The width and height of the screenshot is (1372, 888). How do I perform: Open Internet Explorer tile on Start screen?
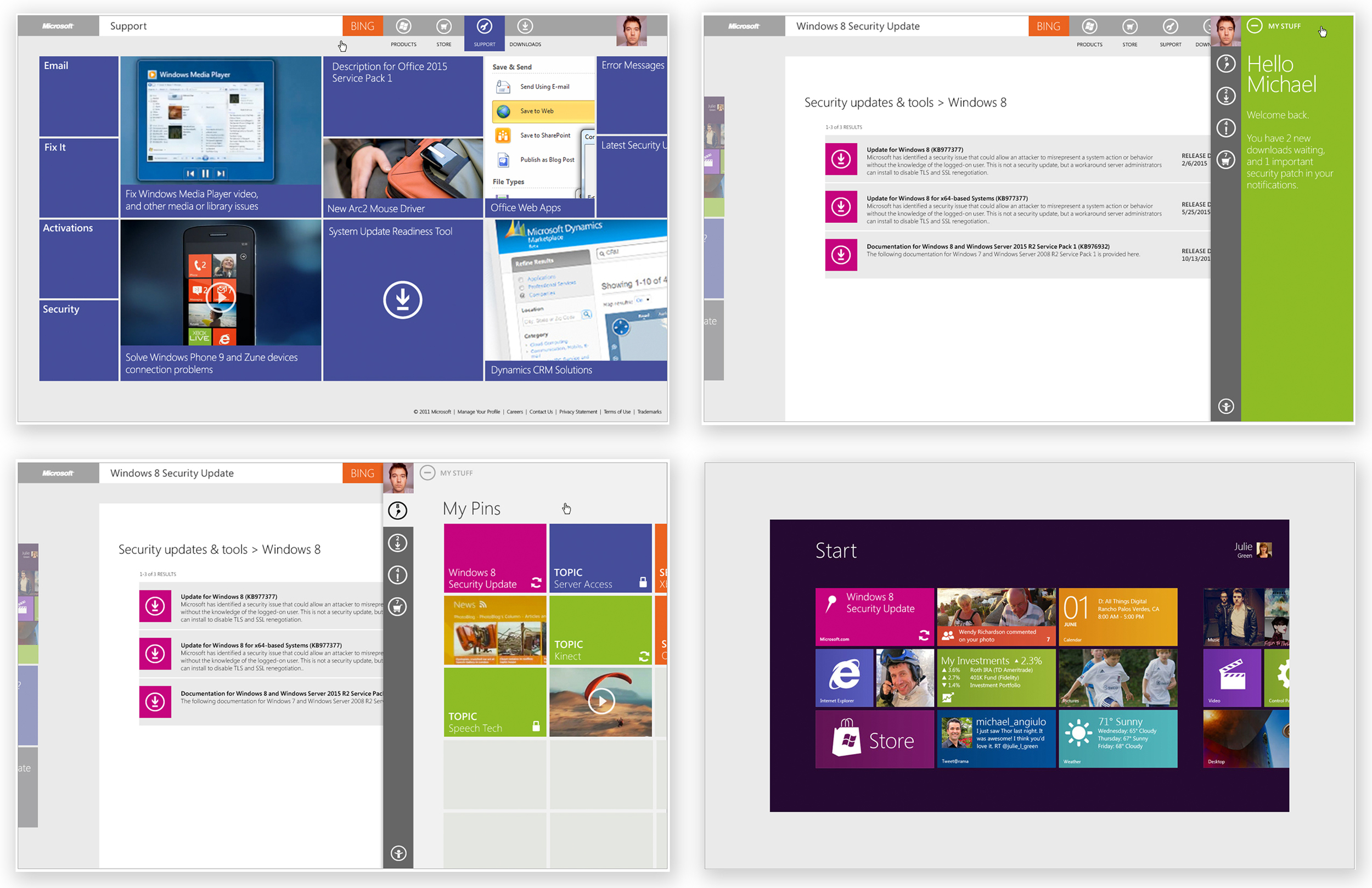[844, 678]
